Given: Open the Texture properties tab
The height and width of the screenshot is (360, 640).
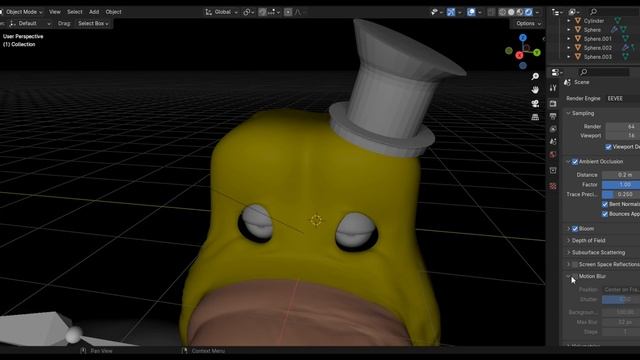Looking at the screenshot, I should [x=553, y=186].
